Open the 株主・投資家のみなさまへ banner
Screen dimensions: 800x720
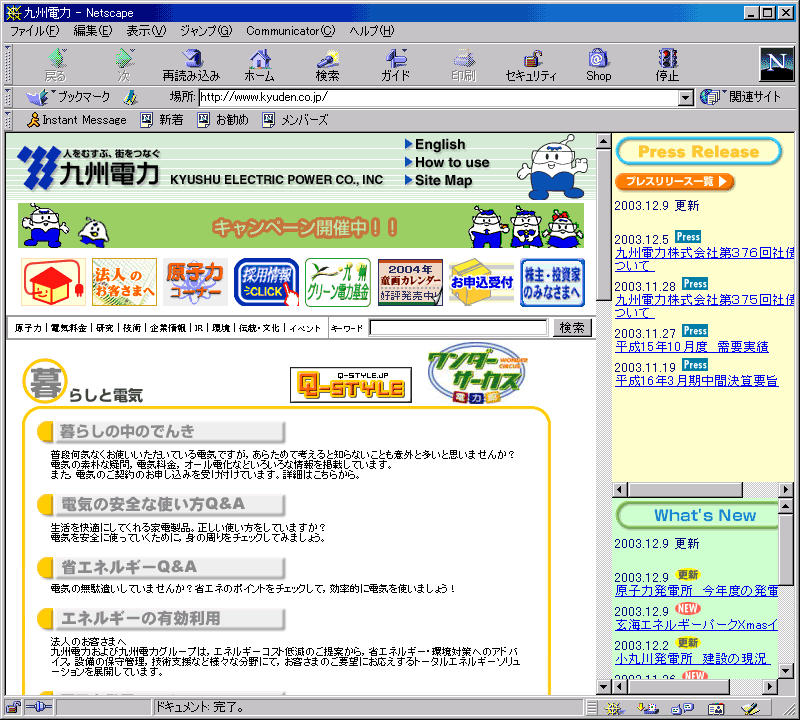[553, 282]
